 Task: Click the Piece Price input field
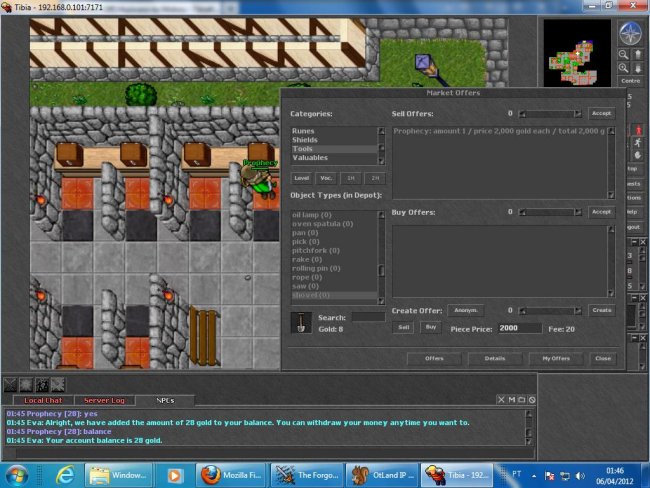(520, 328)
